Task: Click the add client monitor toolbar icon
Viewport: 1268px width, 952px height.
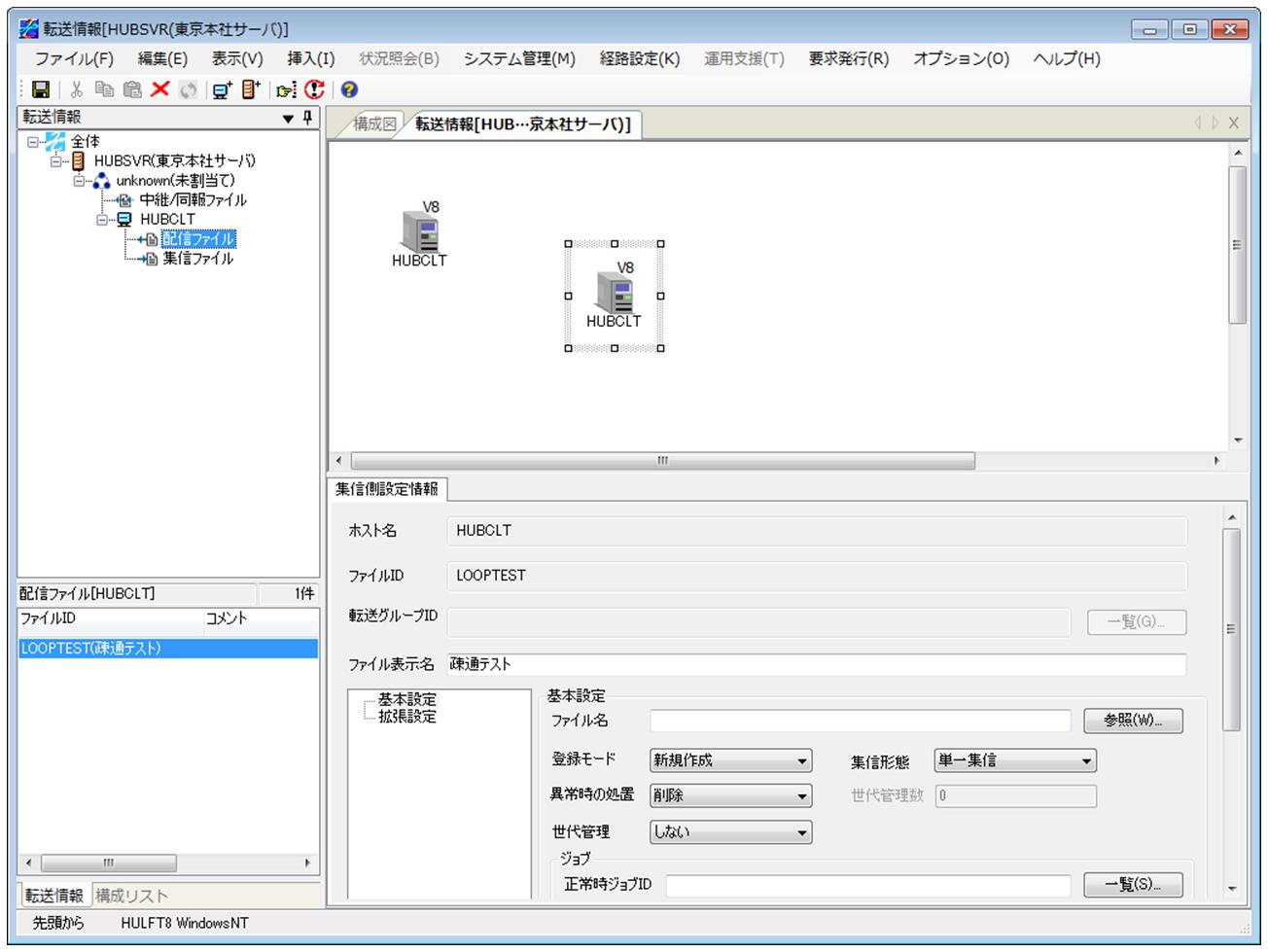Action: point(223,89)
